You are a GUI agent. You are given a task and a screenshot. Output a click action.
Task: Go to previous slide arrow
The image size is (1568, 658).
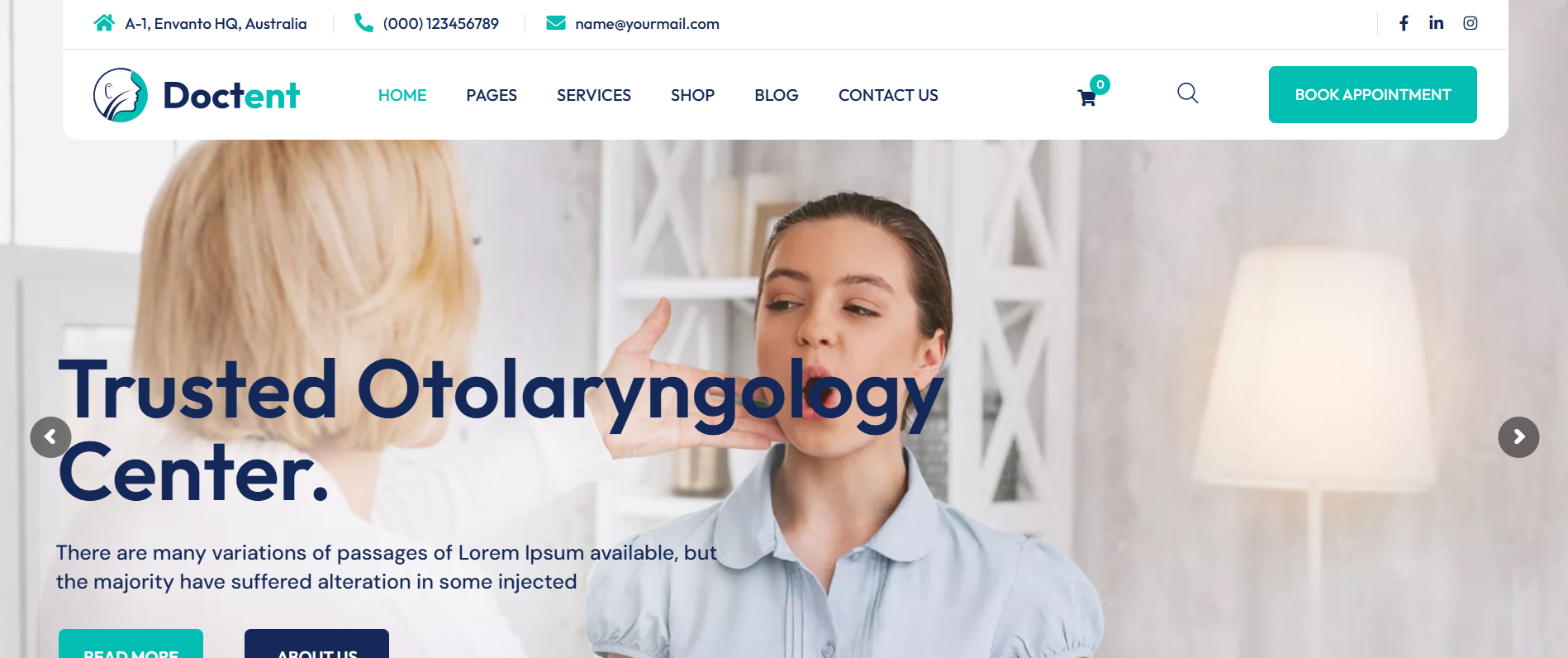tap(50, 437)
